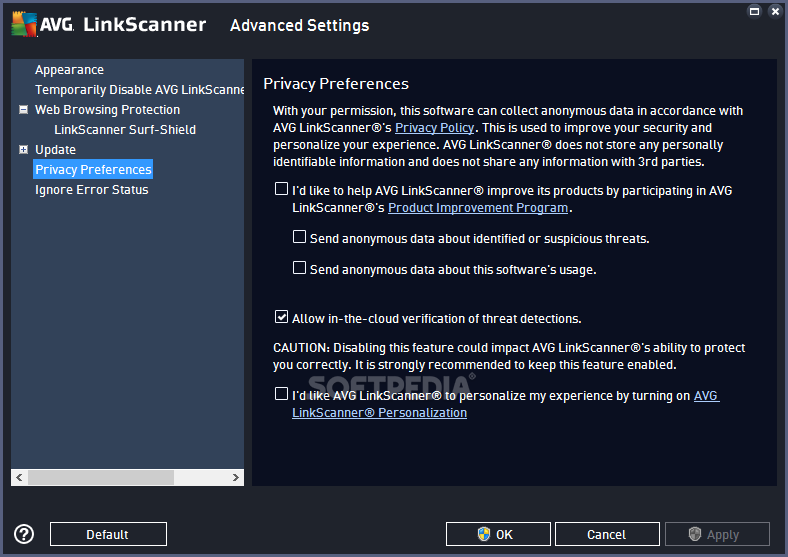This screenshot has height=557, width=788.
Task: Click the horizontal scrollbar thumb
Action: [101, 478]
